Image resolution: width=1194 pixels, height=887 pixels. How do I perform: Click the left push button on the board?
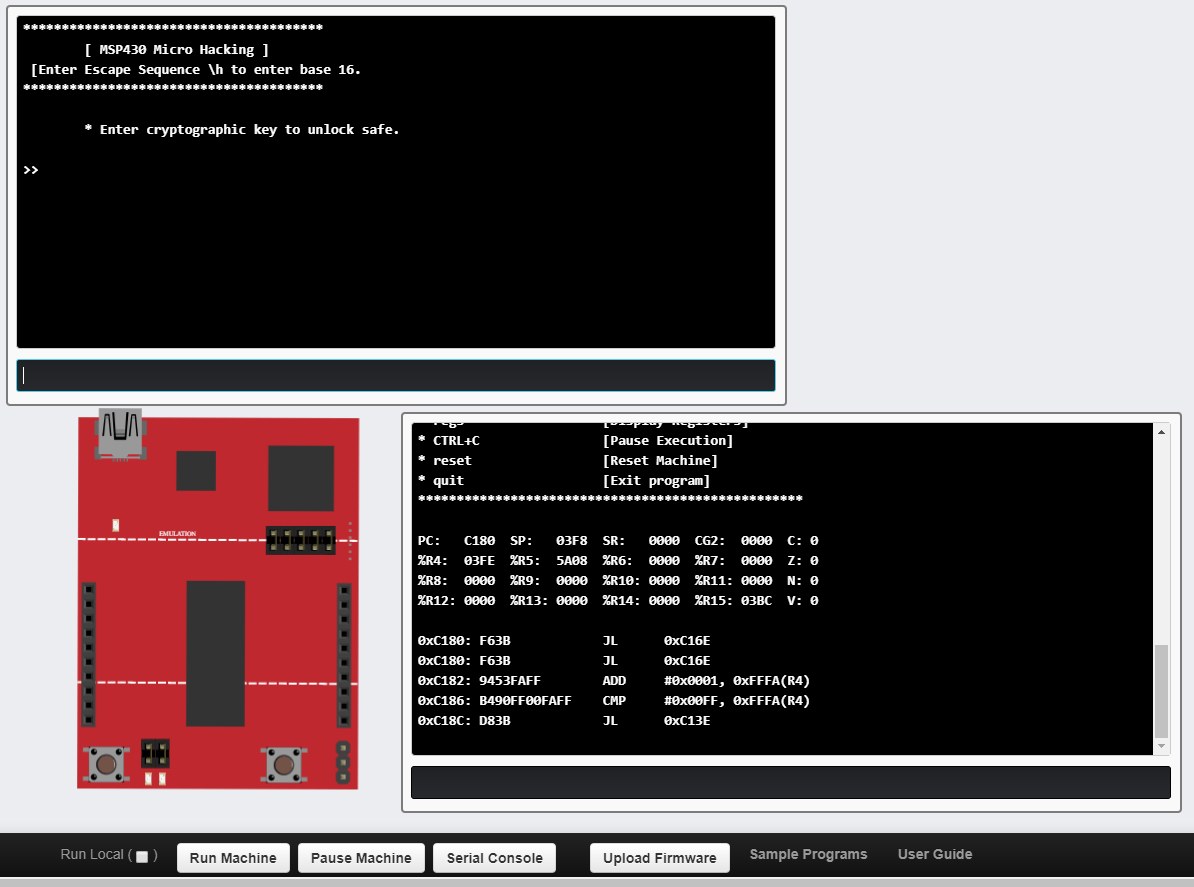click(x=106, y=764)
